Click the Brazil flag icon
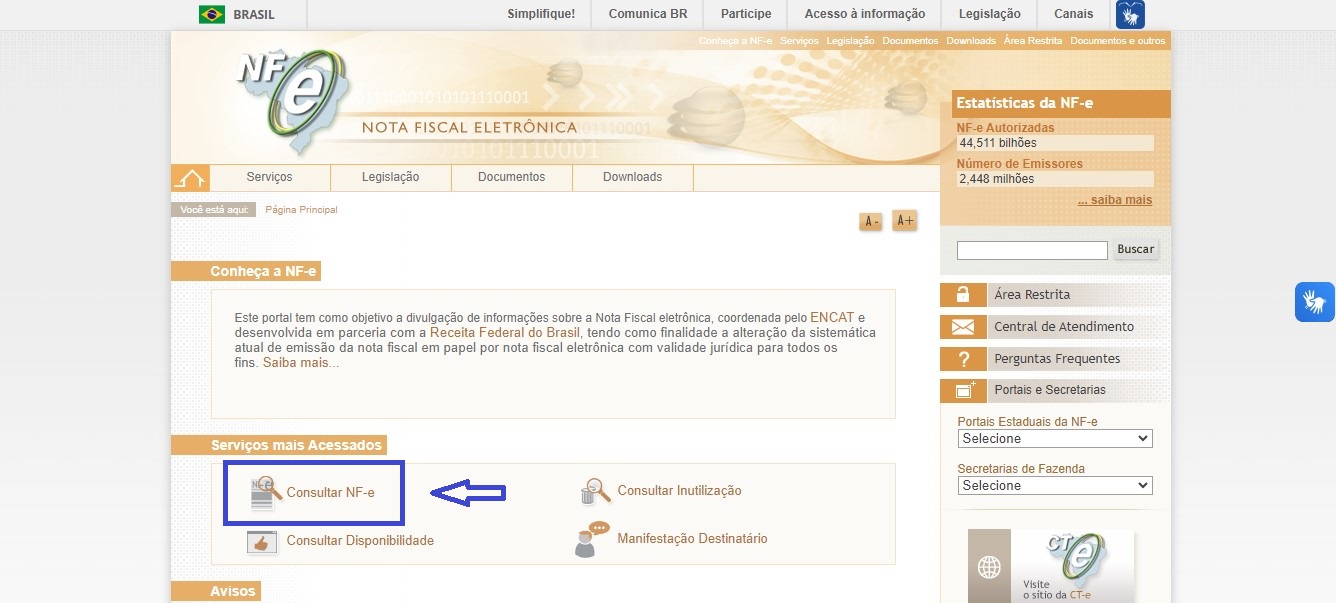The width and height of the screenshot is (1336, 603). coord(212,14)
